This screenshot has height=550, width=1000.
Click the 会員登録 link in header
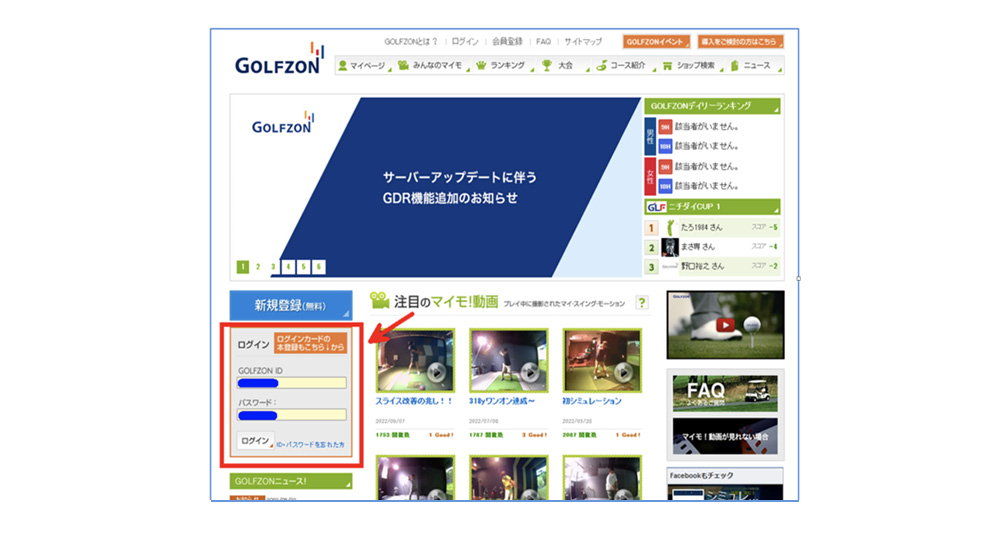tap(507, 41)
